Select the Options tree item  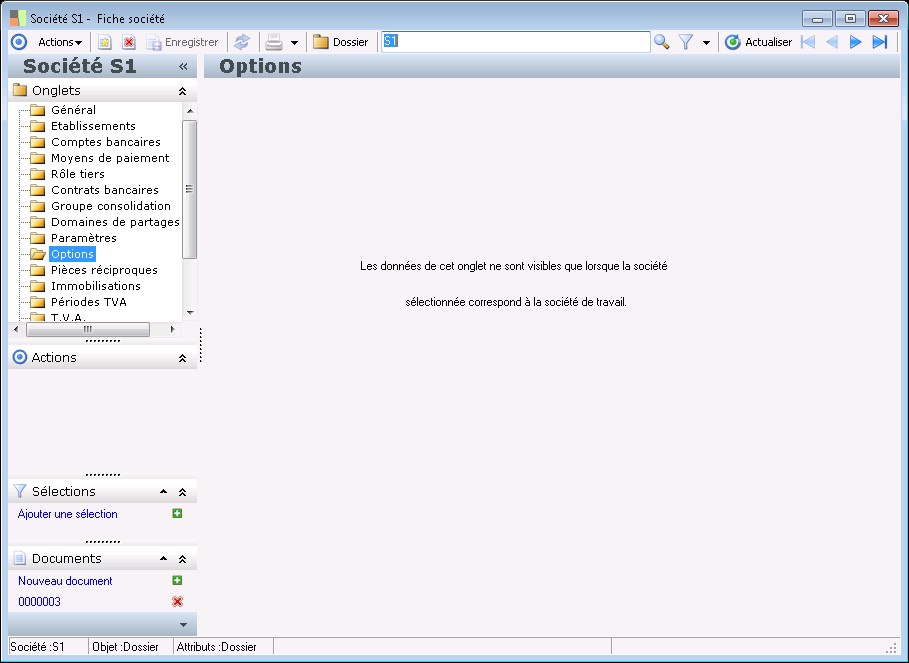click(72, 254)
